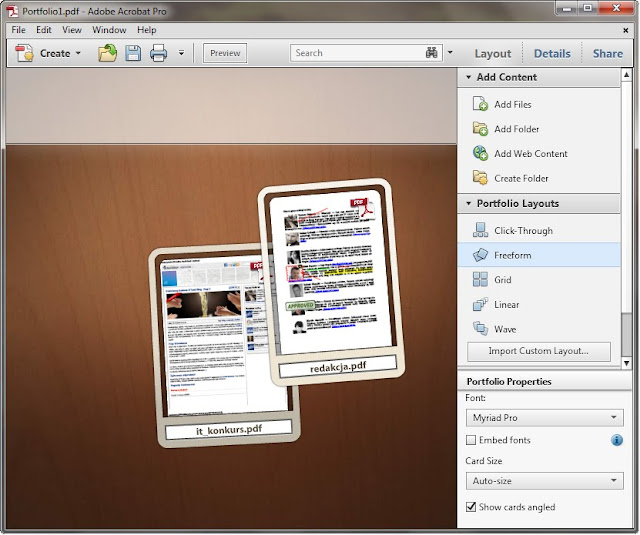This screenshot has width=640, height=535.
Task: Click the redakcja.pdf file name label
Action: 338,366
